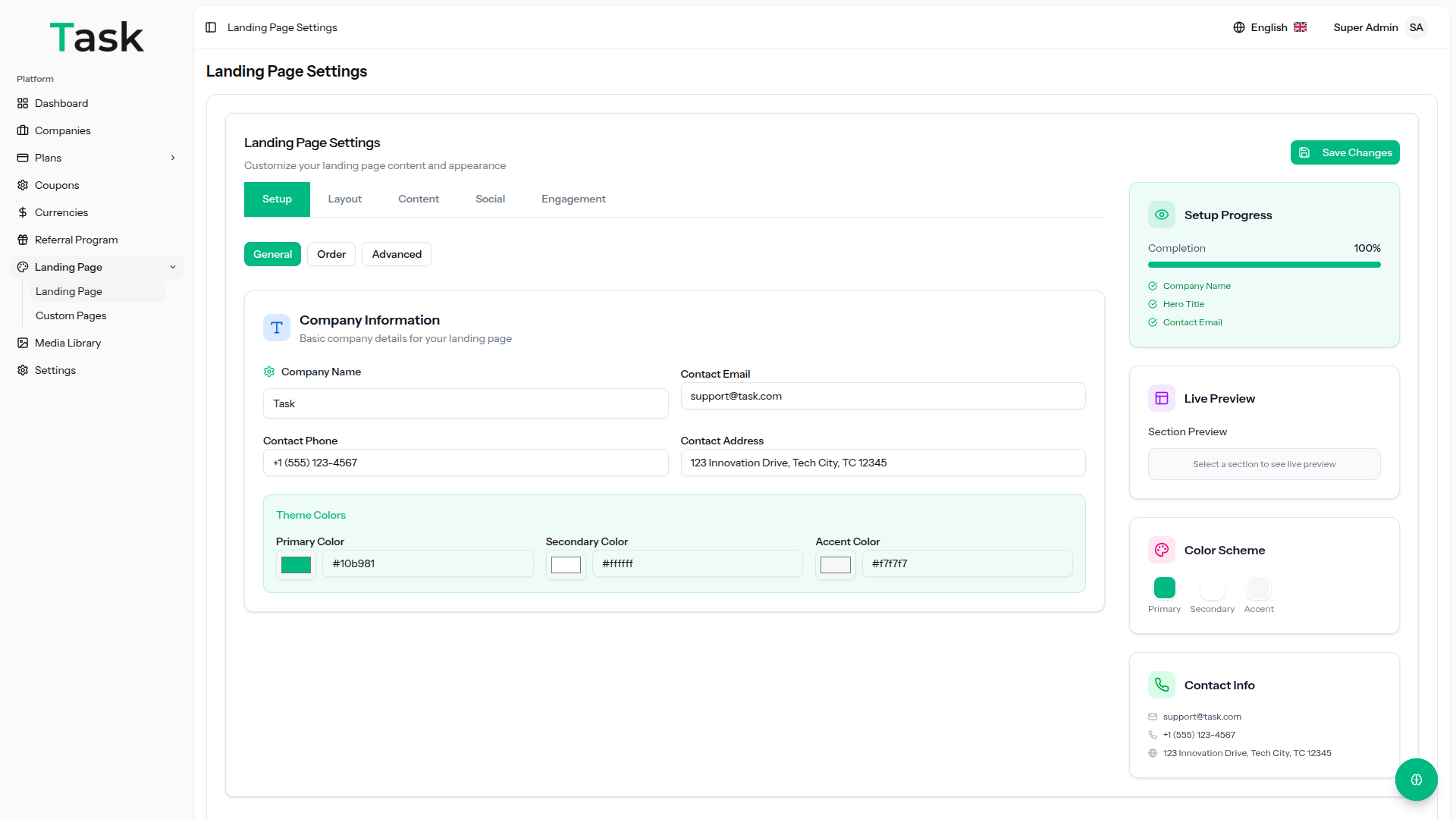Expand the Plans submenu chevron

point(173,158)
